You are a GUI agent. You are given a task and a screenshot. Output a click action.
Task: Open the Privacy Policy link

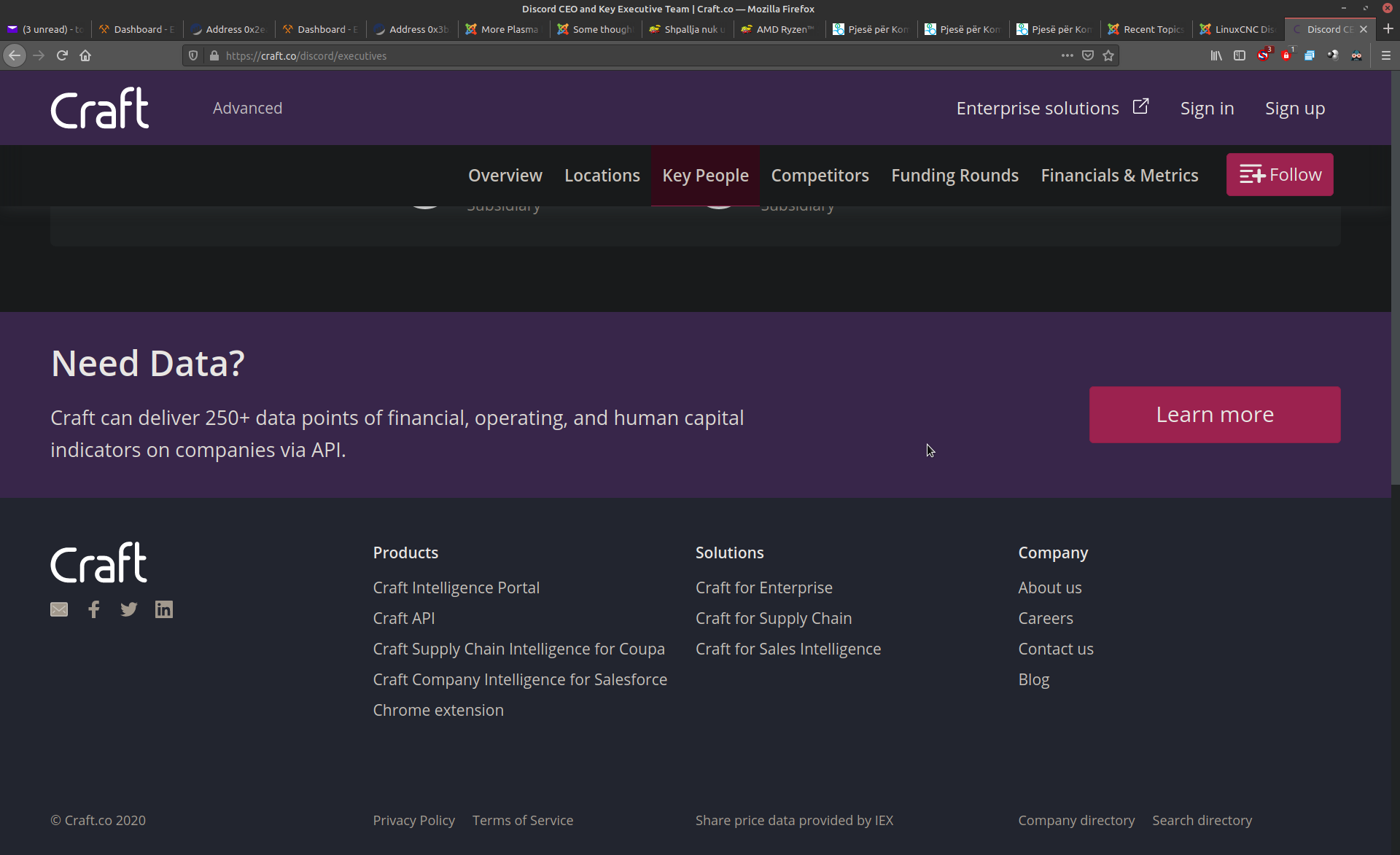click(414, 820)
